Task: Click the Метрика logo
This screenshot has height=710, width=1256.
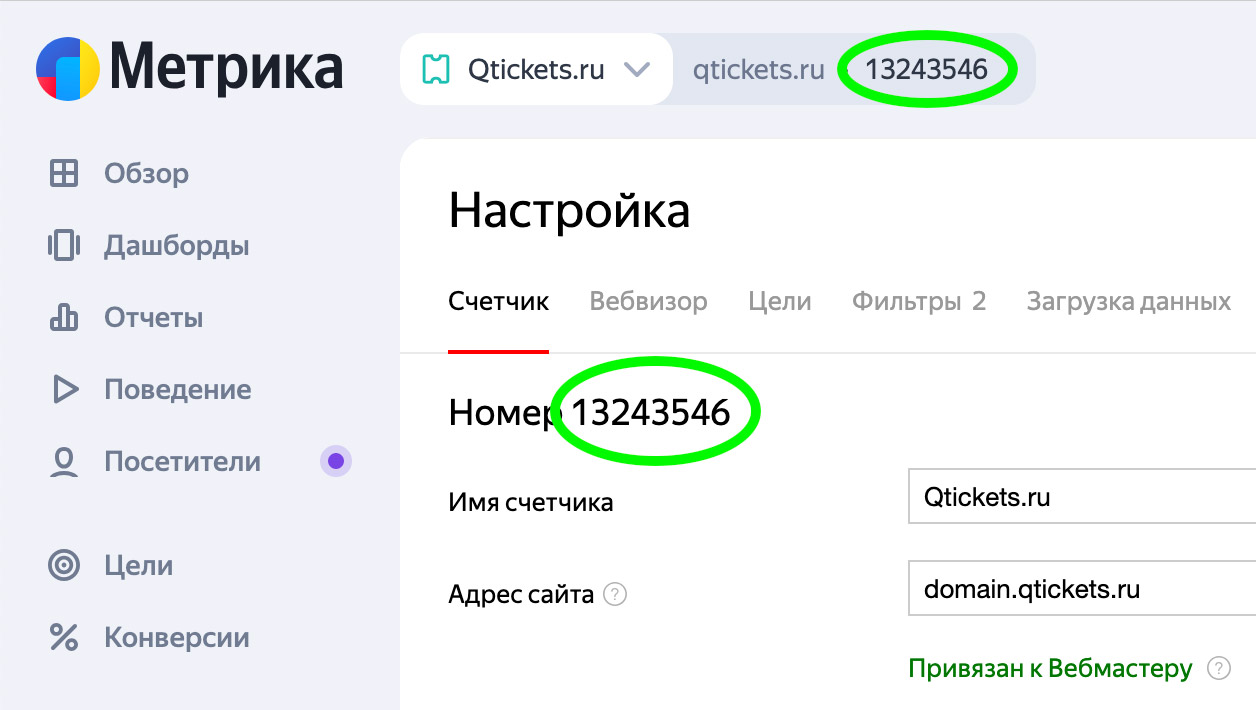Action: coord(190,68)
